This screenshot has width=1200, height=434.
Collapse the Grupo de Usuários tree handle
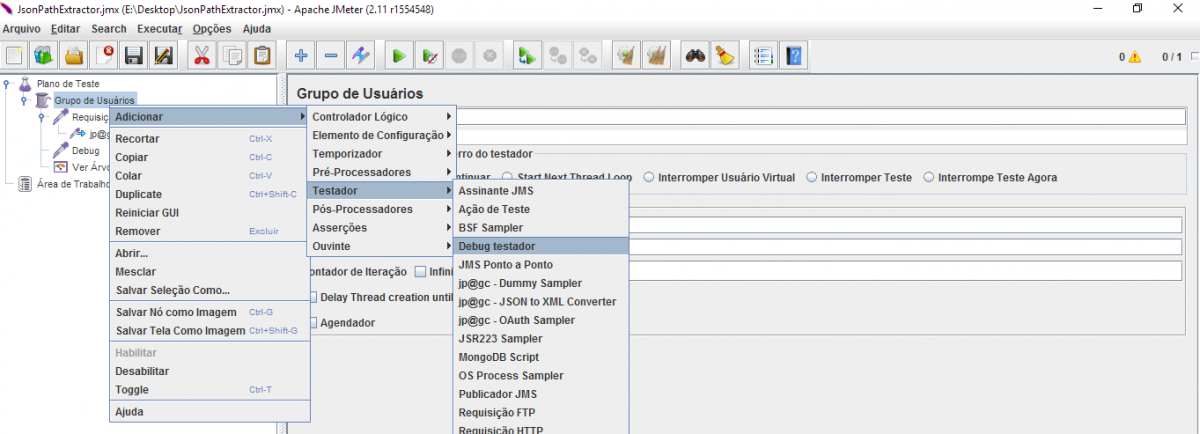tap(23, 100)
